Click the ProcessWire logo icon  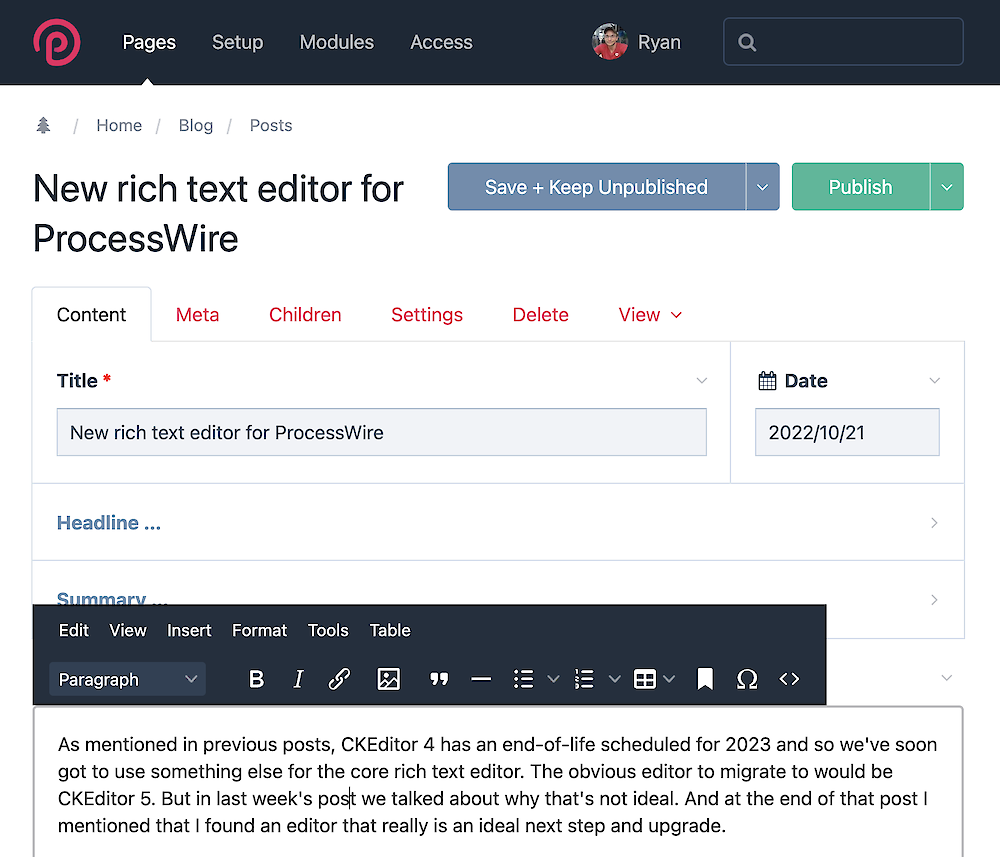tap(57, 42)
